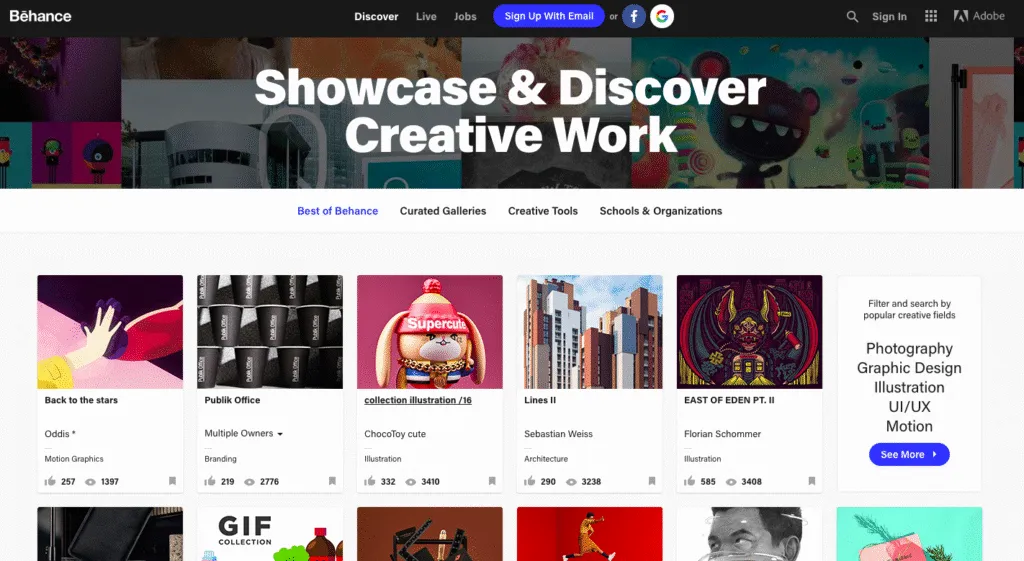Bookmark EAST OF EDEN PT. II project
The width and height of the screenshot is (1024, 561).
pyautogui.click(x=812, y=481)
